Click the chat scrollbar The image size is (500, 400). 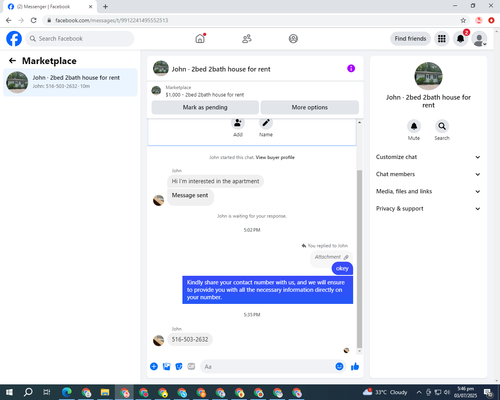click(359, 259)
